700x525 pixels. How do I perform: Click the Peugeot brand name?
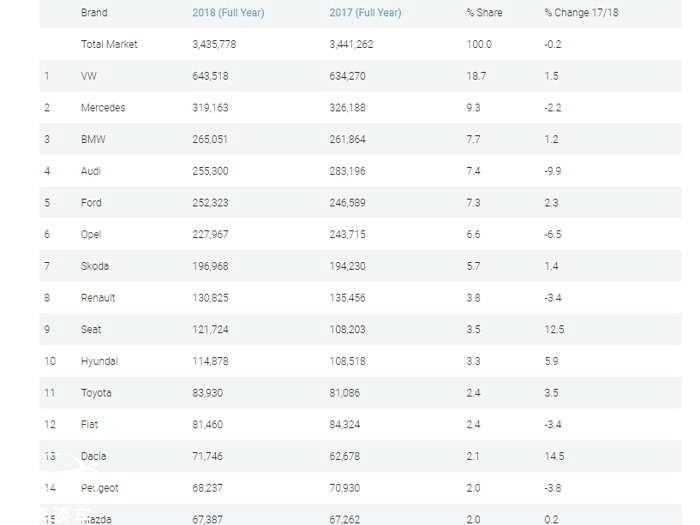(99, 488)
